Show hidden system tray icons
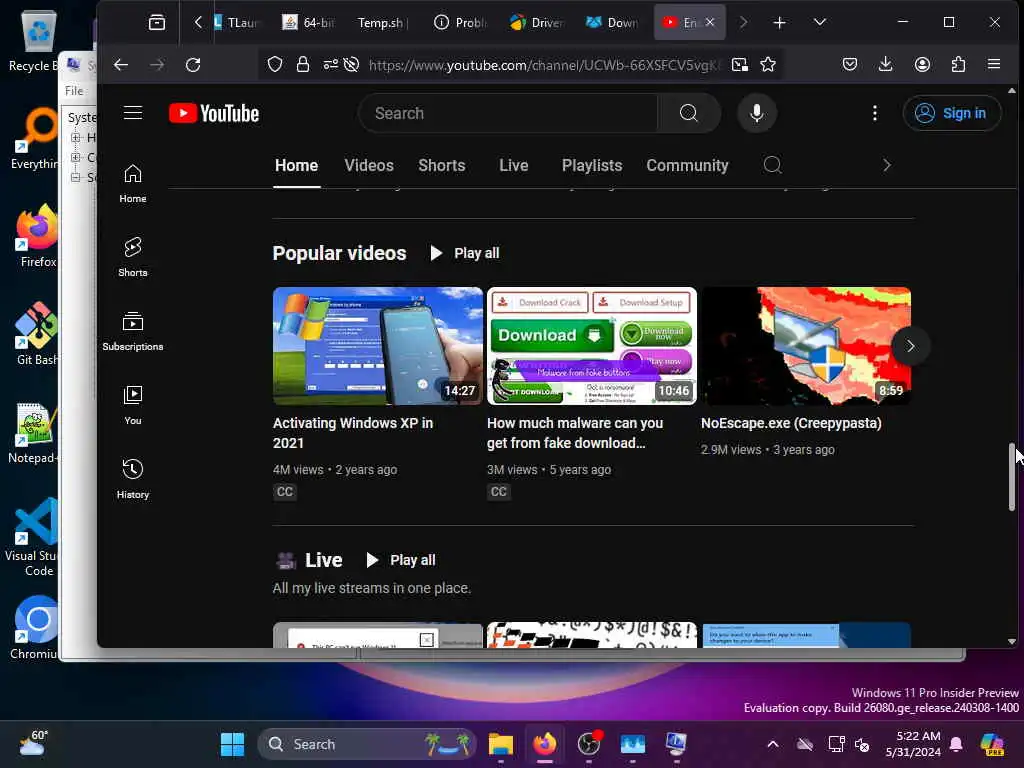The height and width of the screenshot is (768, 1024). [x=773, y=744]
